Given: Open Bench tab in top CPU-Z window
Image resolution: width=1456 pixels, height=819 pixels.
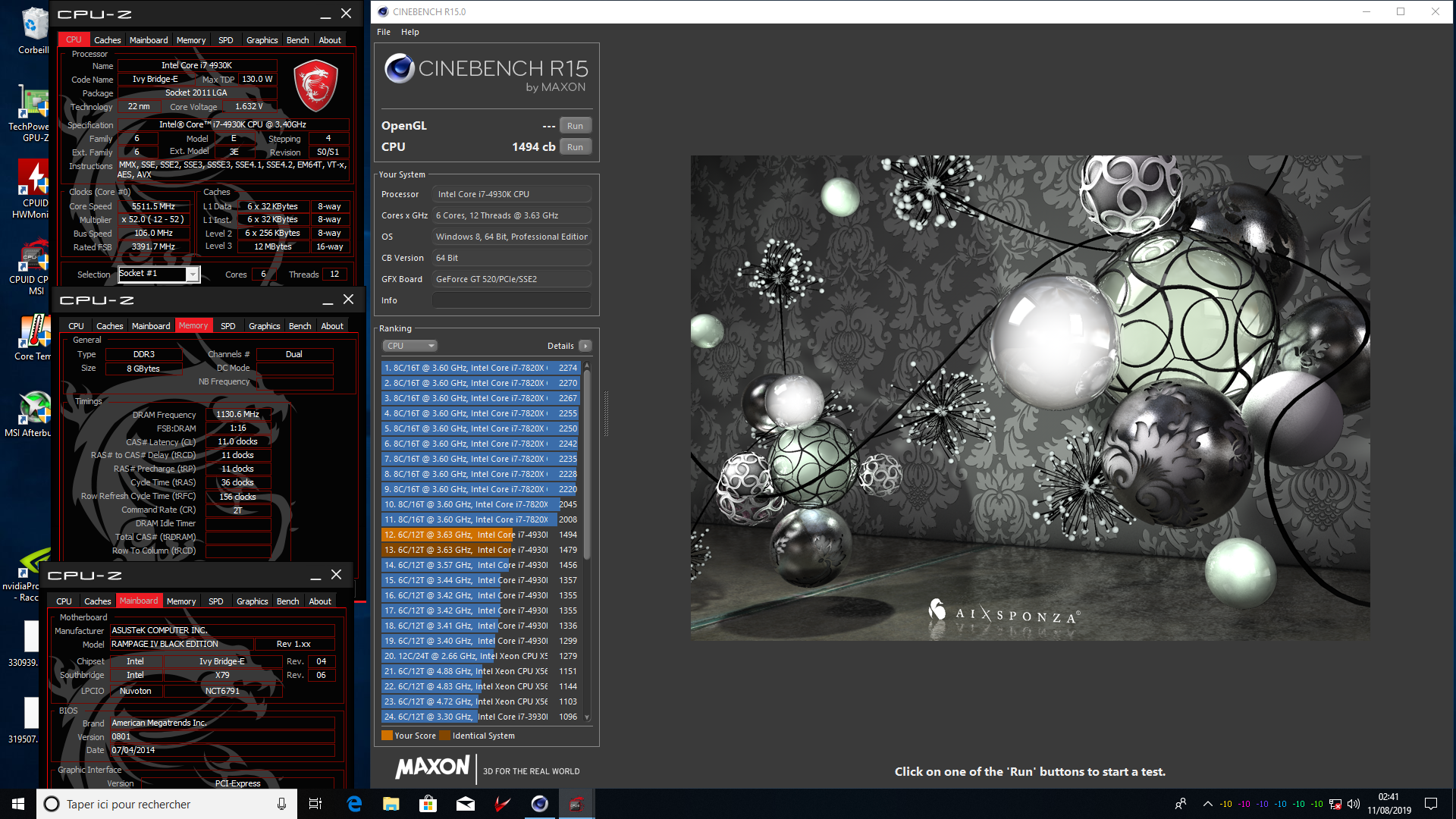Looking at the screenshot, I should click(x=297, y=40).
